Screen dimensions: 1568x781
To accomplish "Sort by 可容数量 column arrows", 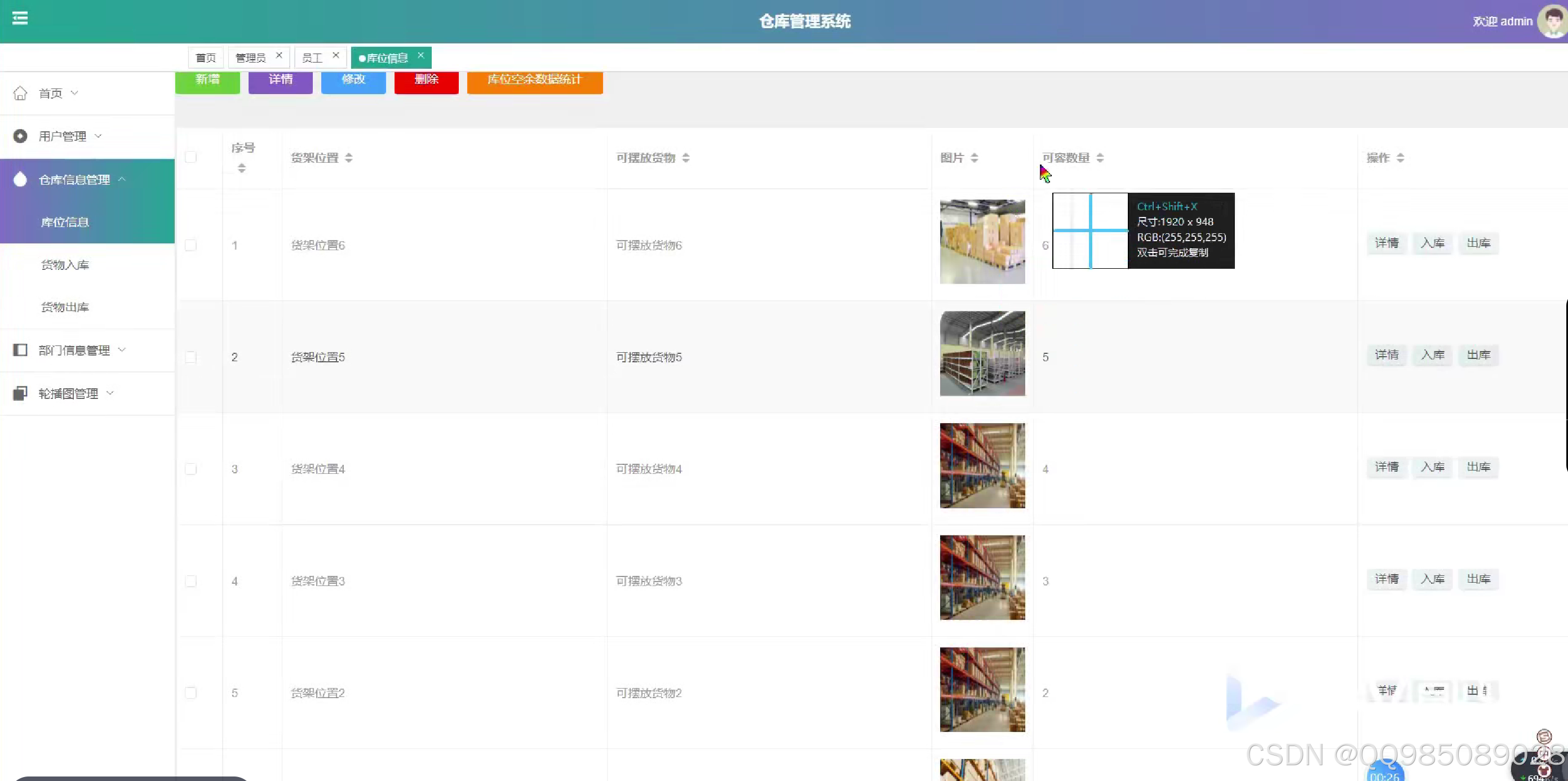I will point(1100,158).
